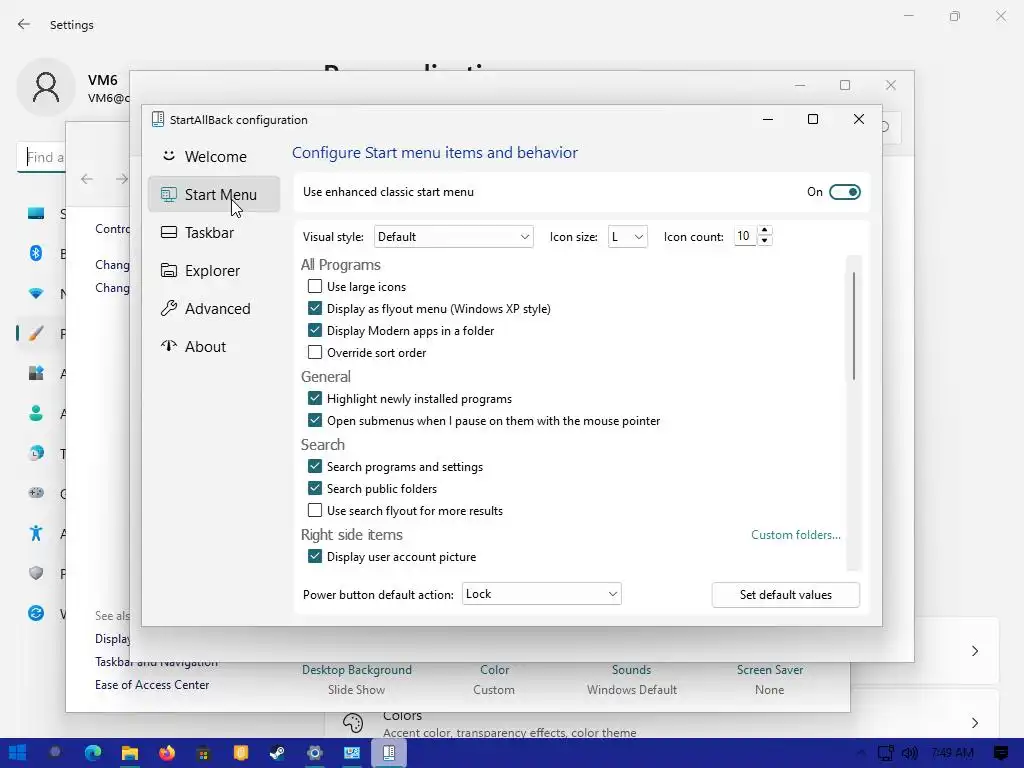The image size is (1024, 768).
Task: Go back in the Settings window
Action: pyautogui.click(x=24, y=24)
